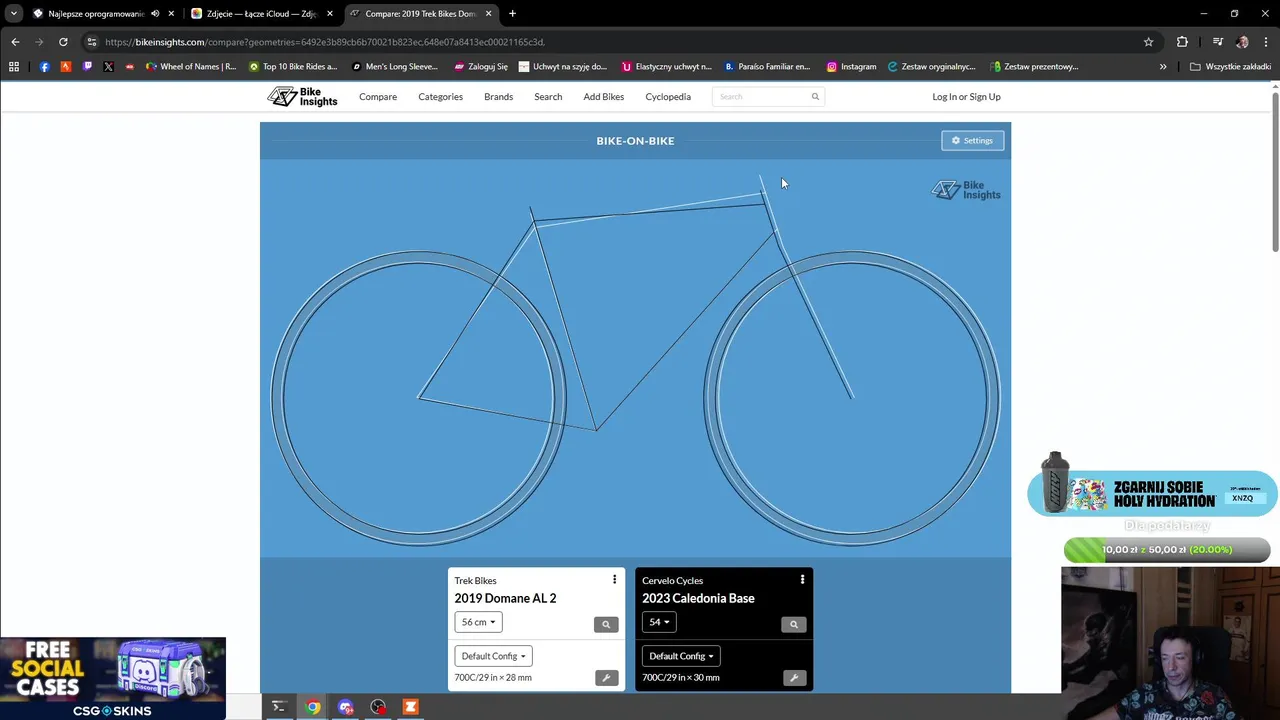Mute audio on Najlepsze oprogramowanie tab

155,14
